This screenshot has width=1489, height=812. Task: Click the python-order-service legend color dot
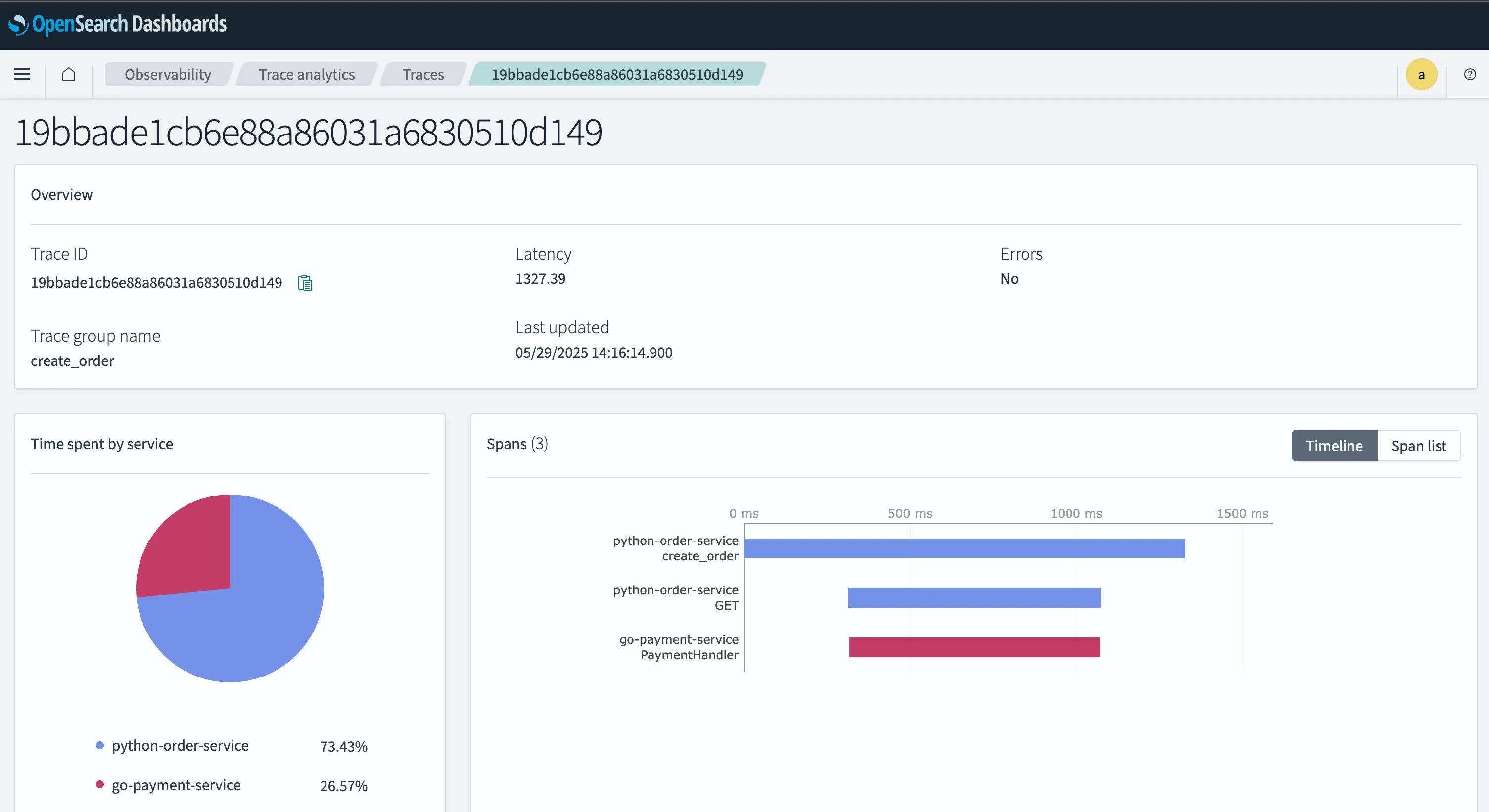click(x=100, y=746)
